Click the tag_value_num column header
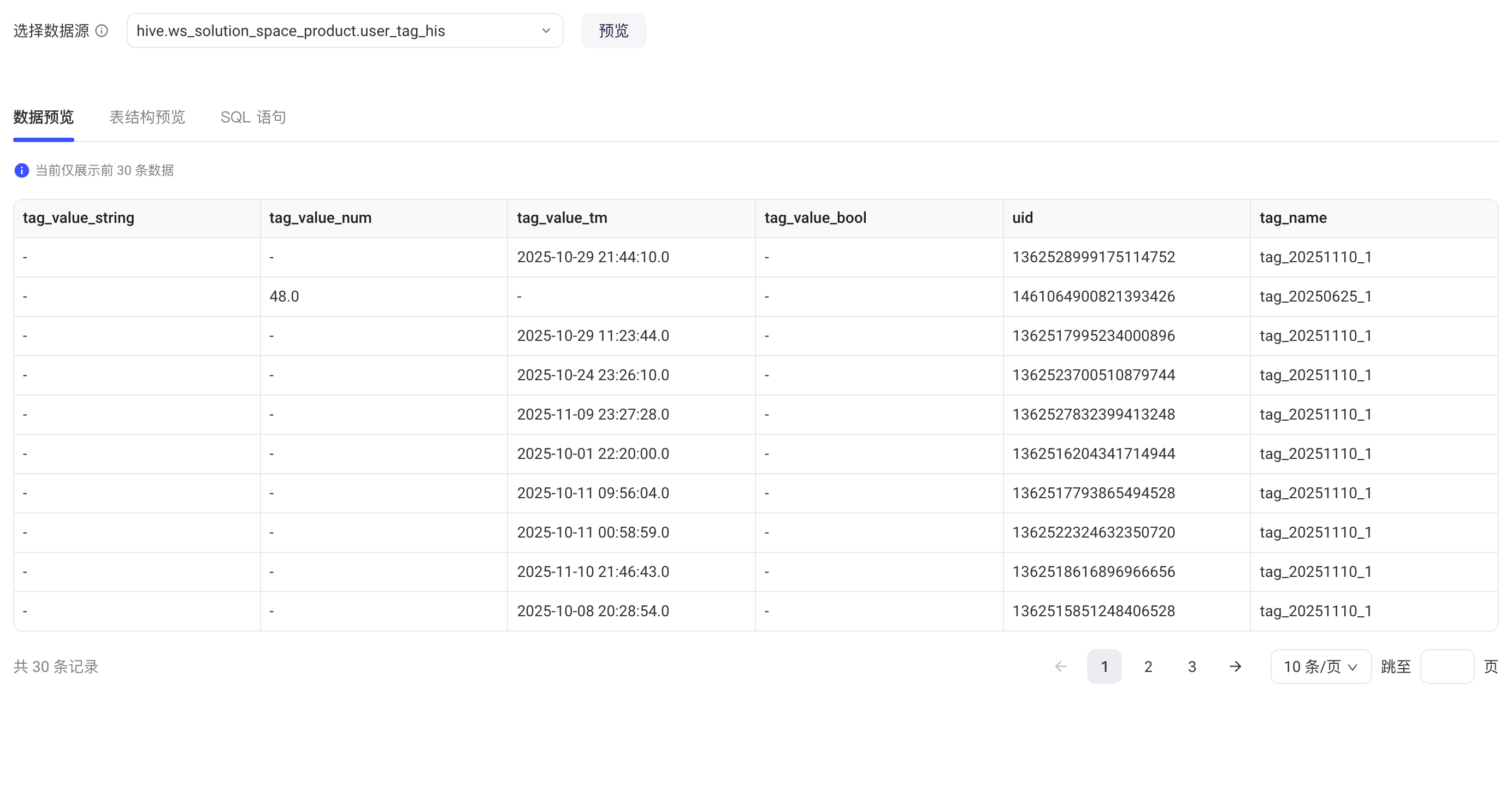The width and height of the screenshot is (1512, 802). (384, 218)
